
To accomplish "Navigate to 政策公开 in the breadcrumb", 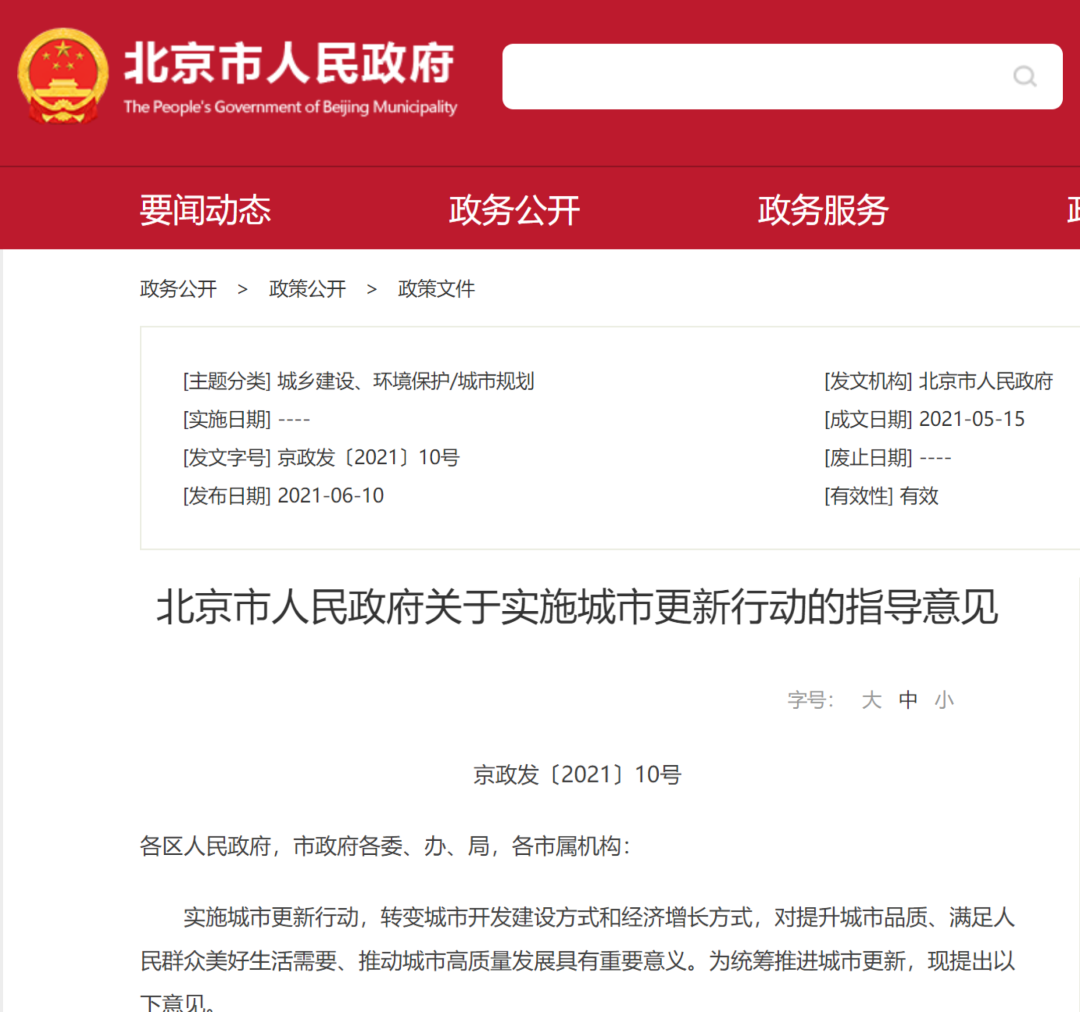I will point(307,289).
